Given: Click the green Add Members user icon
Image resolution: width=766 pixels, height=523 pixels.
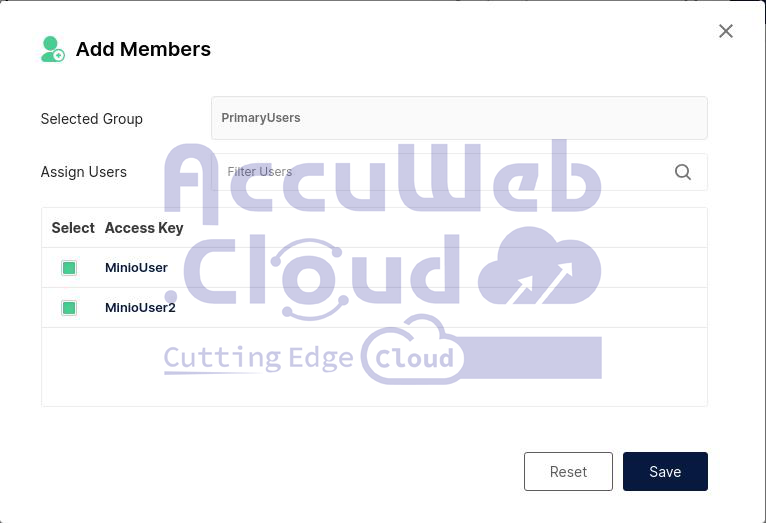Looking at the screenshot, I should coord(52,49).
